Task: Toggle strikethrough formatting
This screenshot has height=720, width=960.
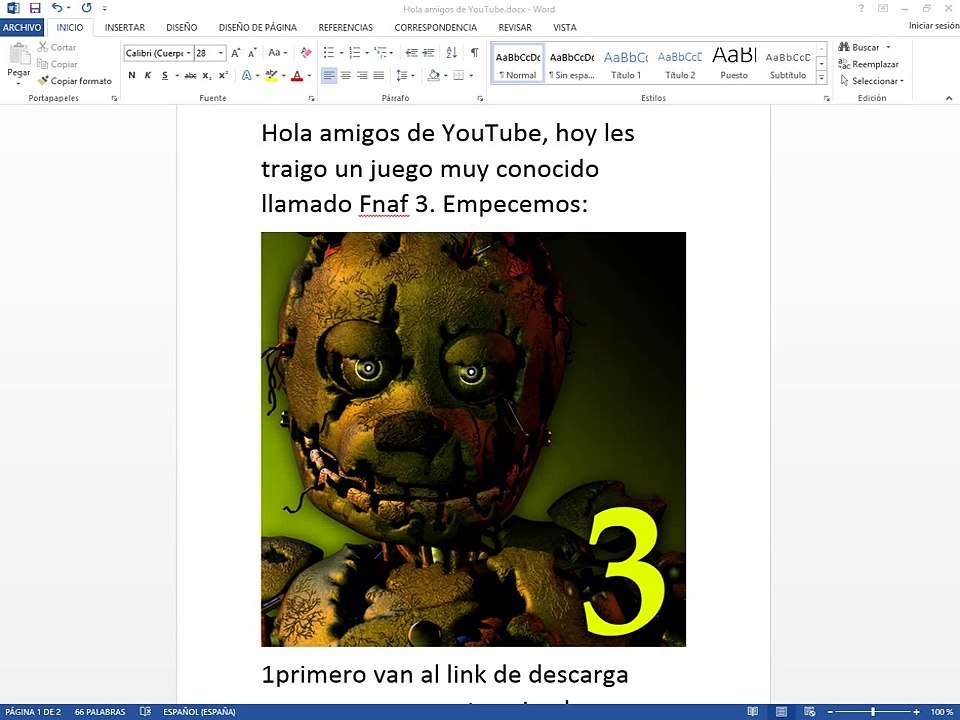Action: pos(190,75)
